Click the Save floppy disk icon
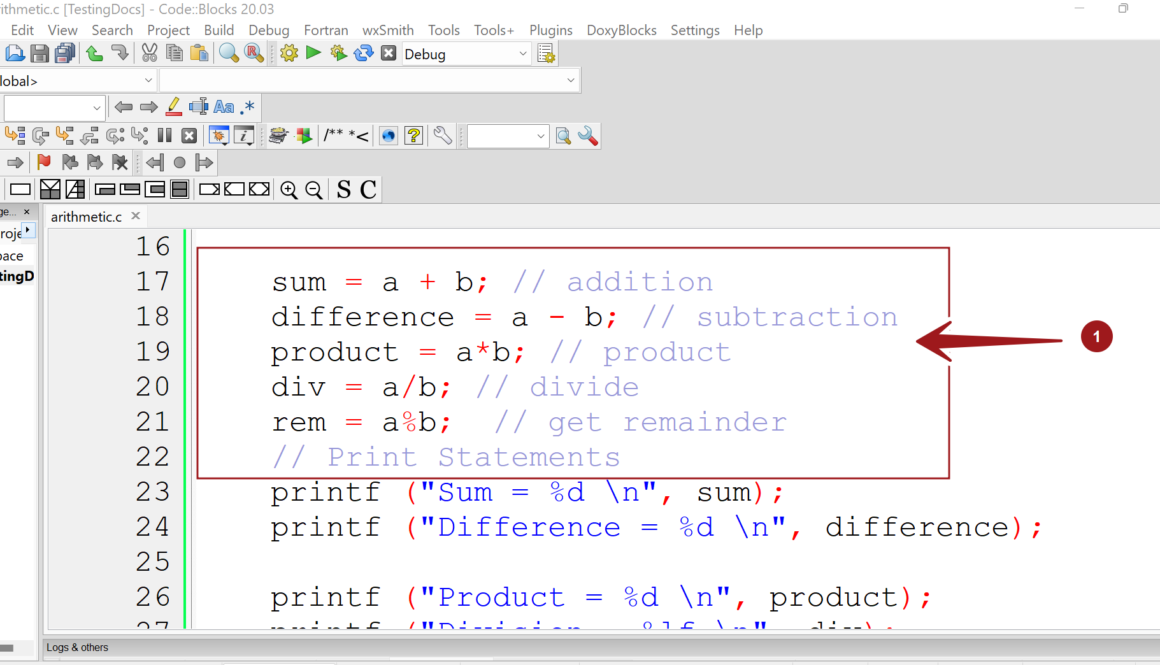 pos(40,54)
